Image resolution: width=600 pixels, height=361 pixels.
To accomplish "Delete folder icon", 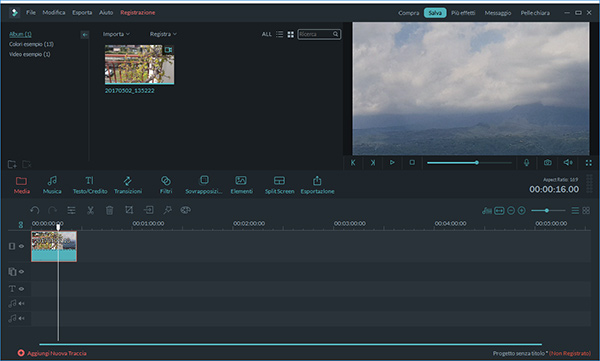I will click(x=26, y=164).
